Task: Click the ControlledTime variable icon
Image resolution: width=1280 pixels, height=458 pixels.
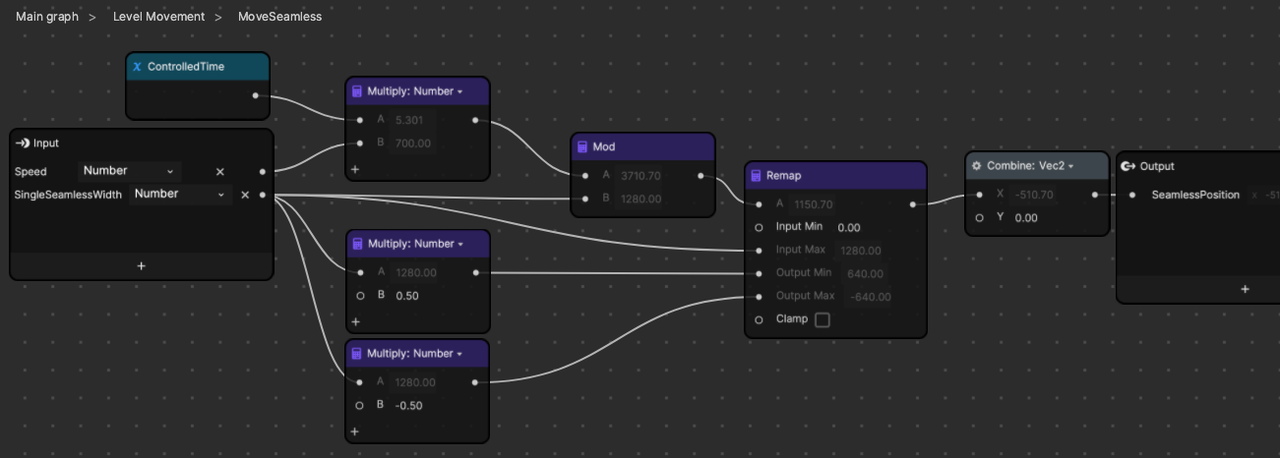Action: (137, 67)
